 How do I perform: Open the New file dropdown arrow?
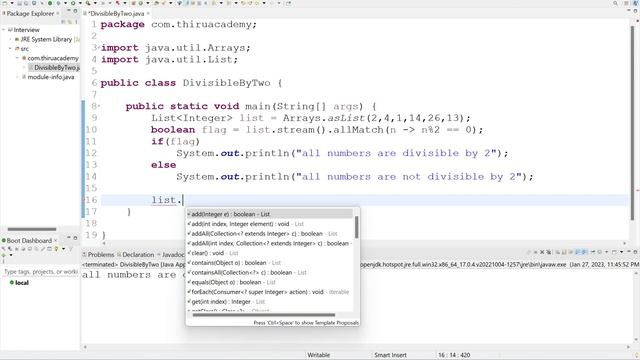click(x=12, y=3)
